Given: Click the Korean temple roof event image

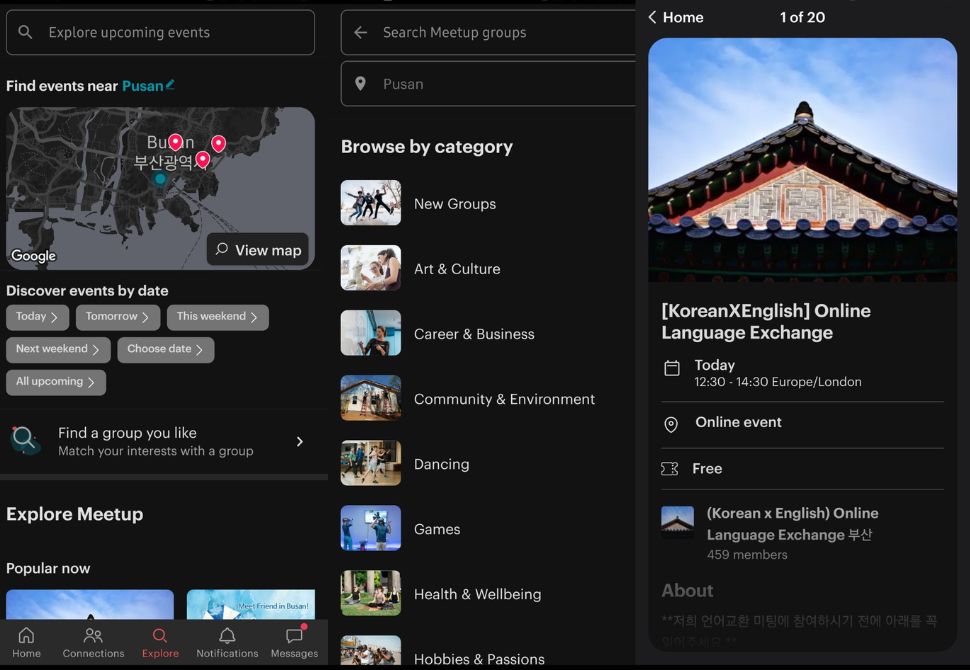Looking at the screenshot, I should tap(802, 160).
